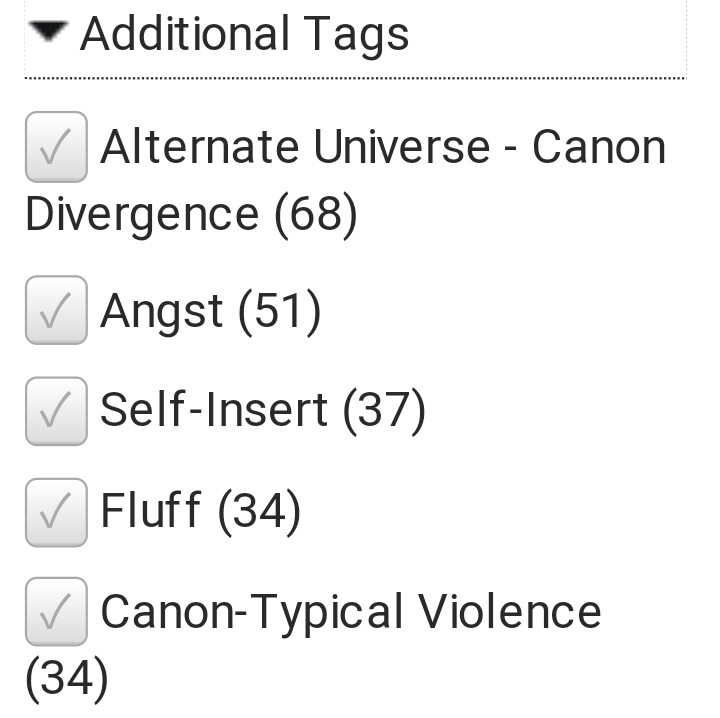Click the (51) count beside Angst
This screenshot has height=718, width=720.
(279, 311)
